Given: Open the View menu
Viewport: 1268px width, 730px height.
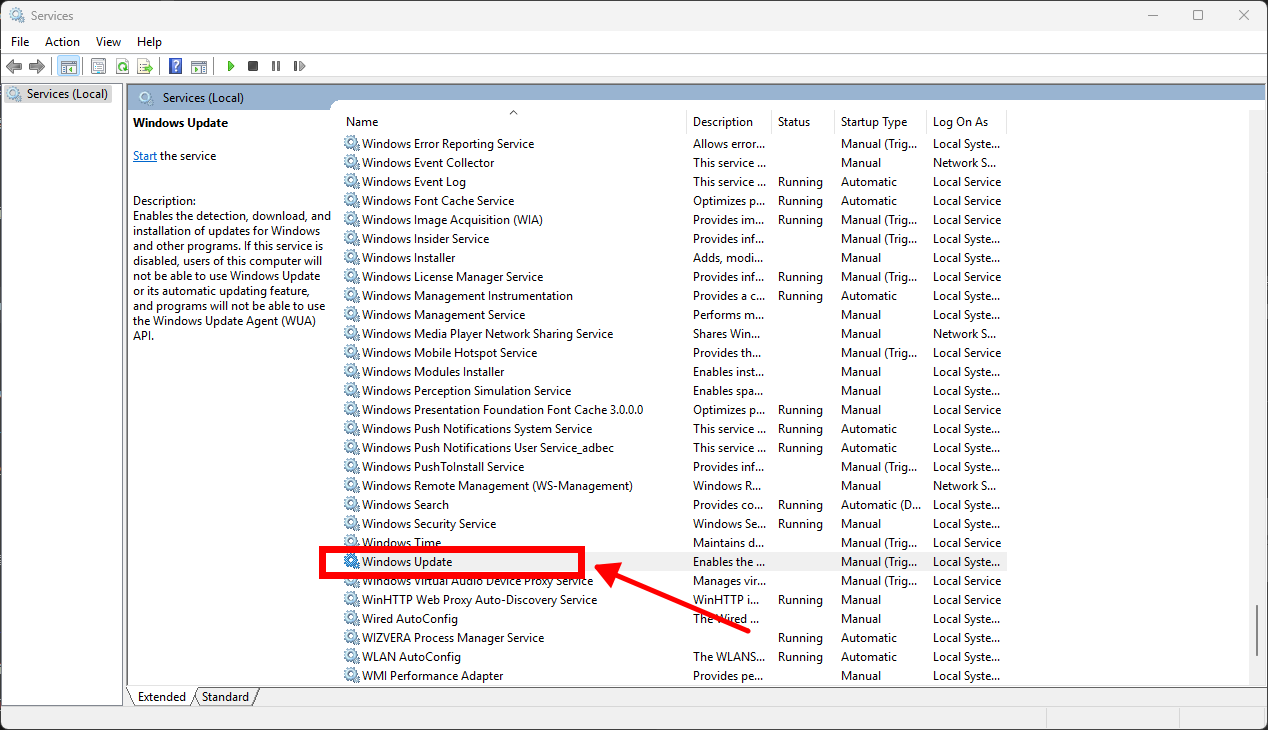Looking at the screenshot, I should coord(108,42).
